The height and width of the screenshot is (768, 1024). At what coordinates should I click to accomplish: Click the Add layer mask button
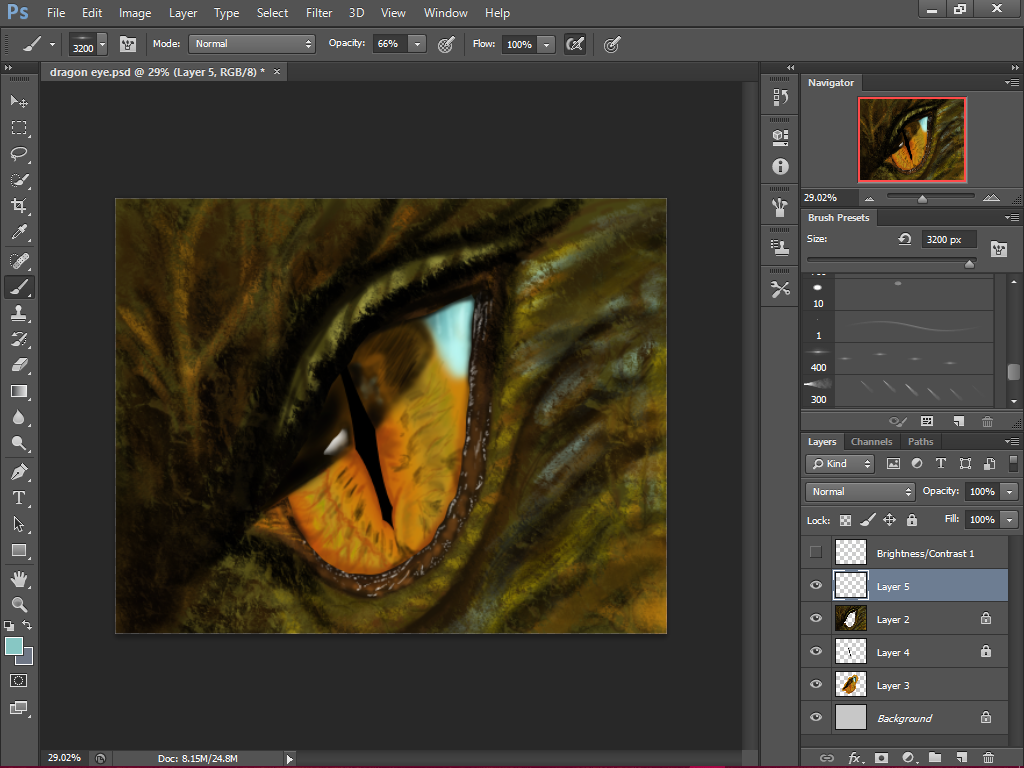[881, 758]
